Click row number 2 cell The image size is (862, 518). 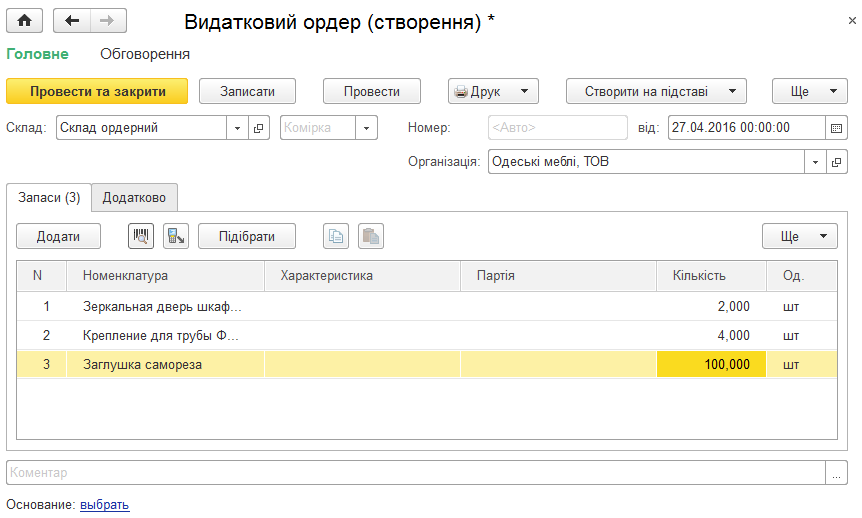pyautogui.click(x=42, y=335)
